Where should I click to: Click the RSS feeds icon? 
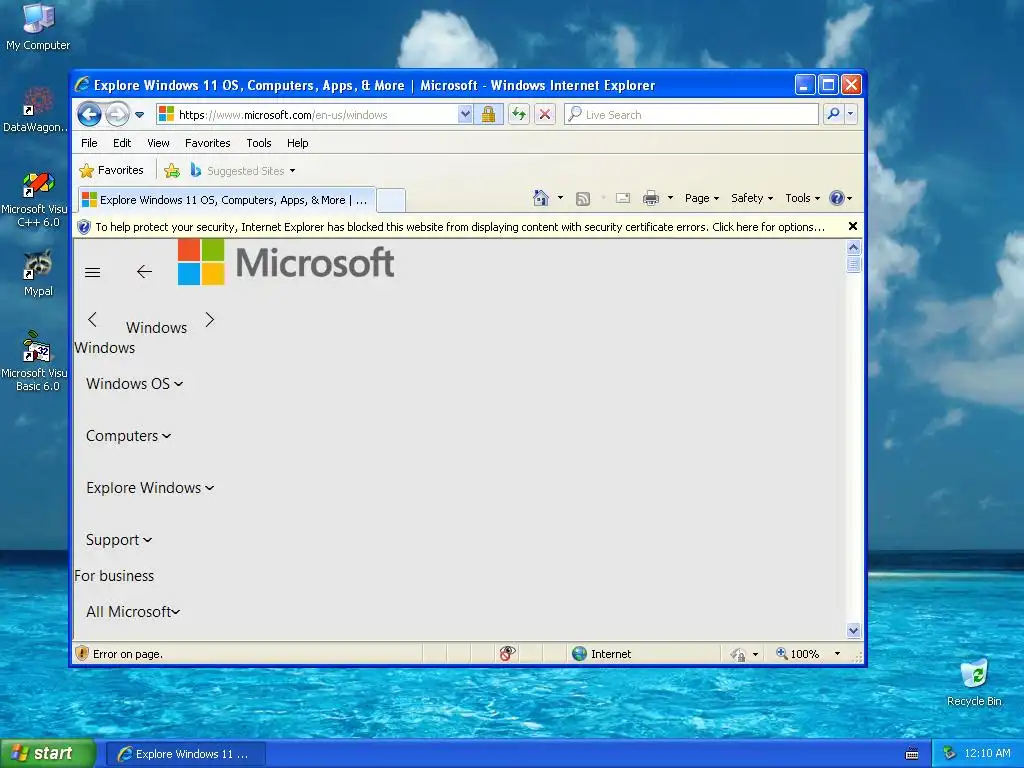[x=583, y=199]
